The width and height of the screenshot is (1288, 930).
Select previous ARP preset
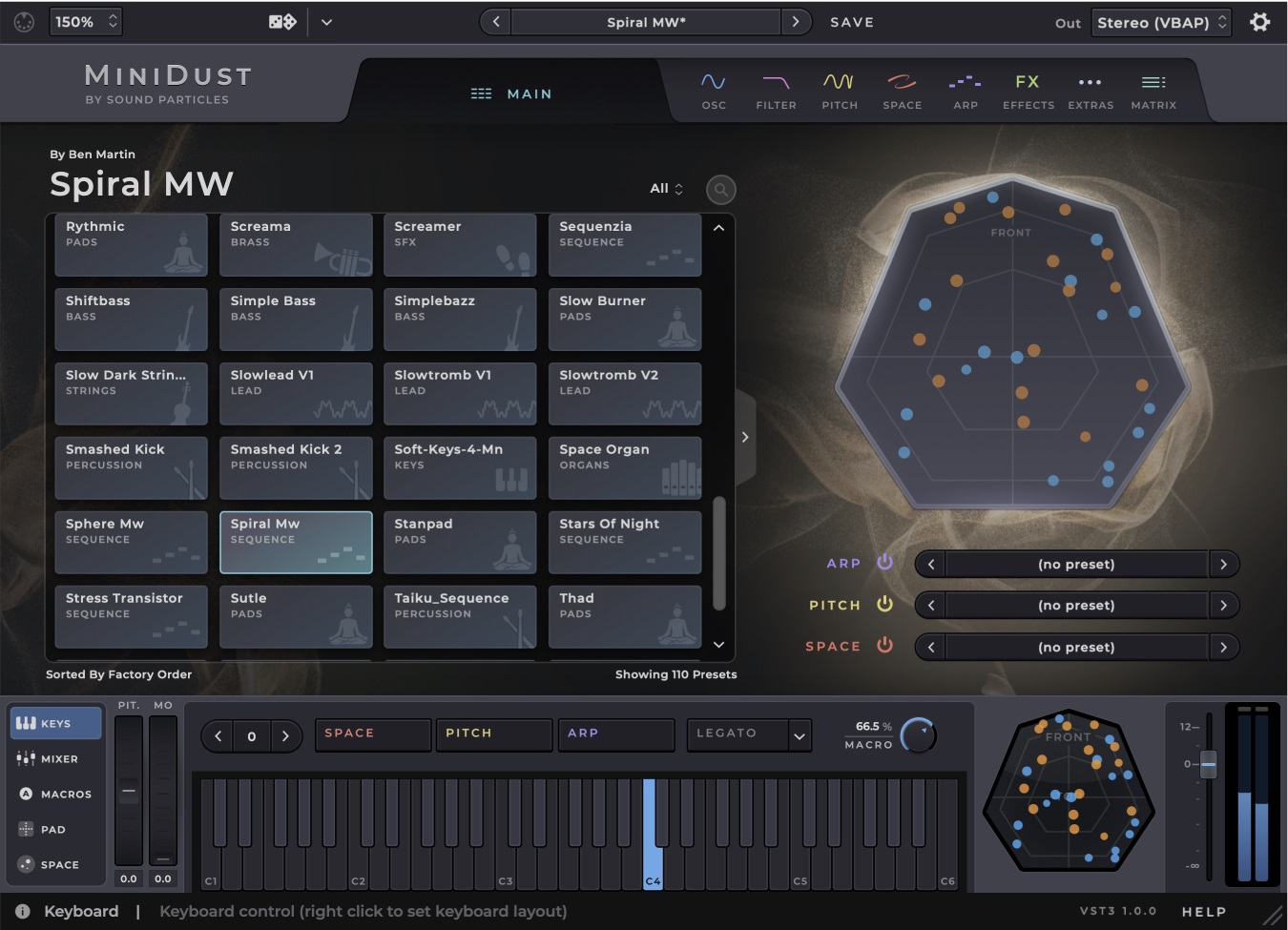click(931, 565)
